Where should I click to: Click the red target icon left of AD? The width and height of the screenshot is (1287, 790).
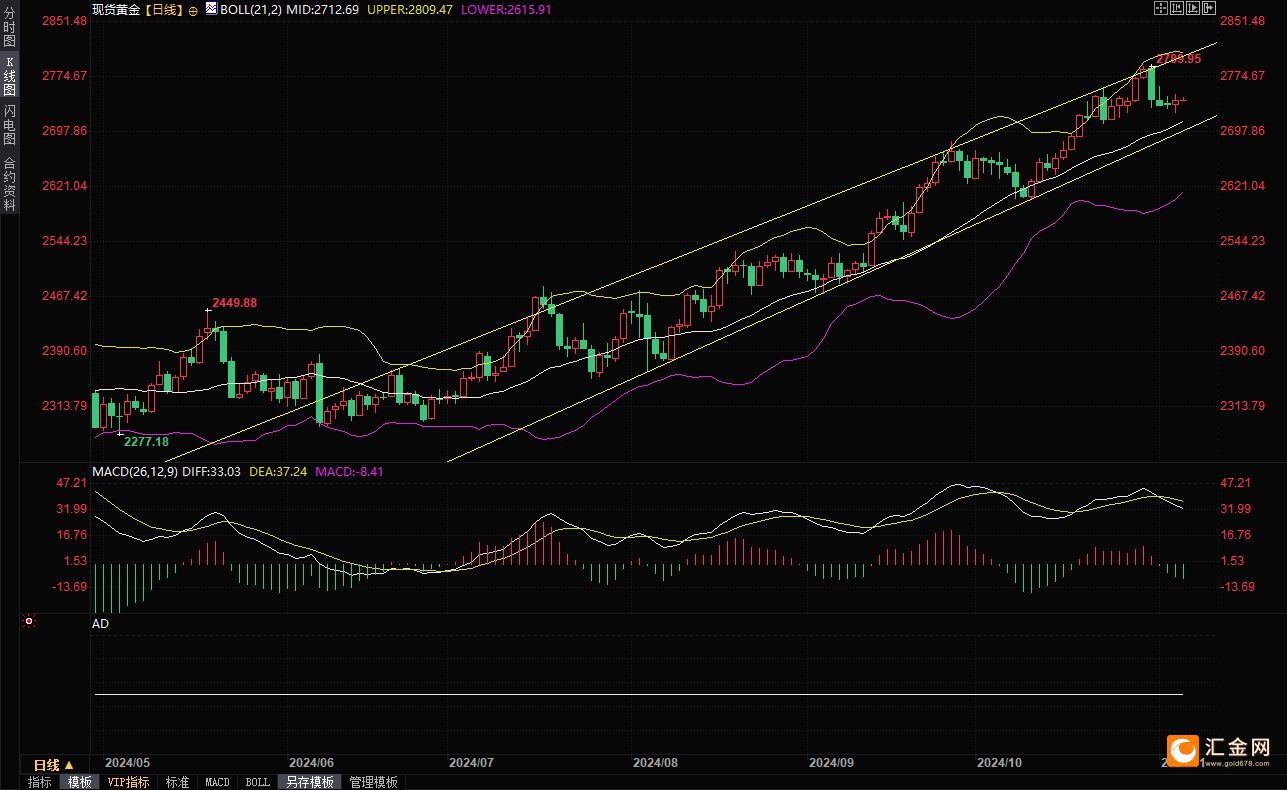point(29,621)
